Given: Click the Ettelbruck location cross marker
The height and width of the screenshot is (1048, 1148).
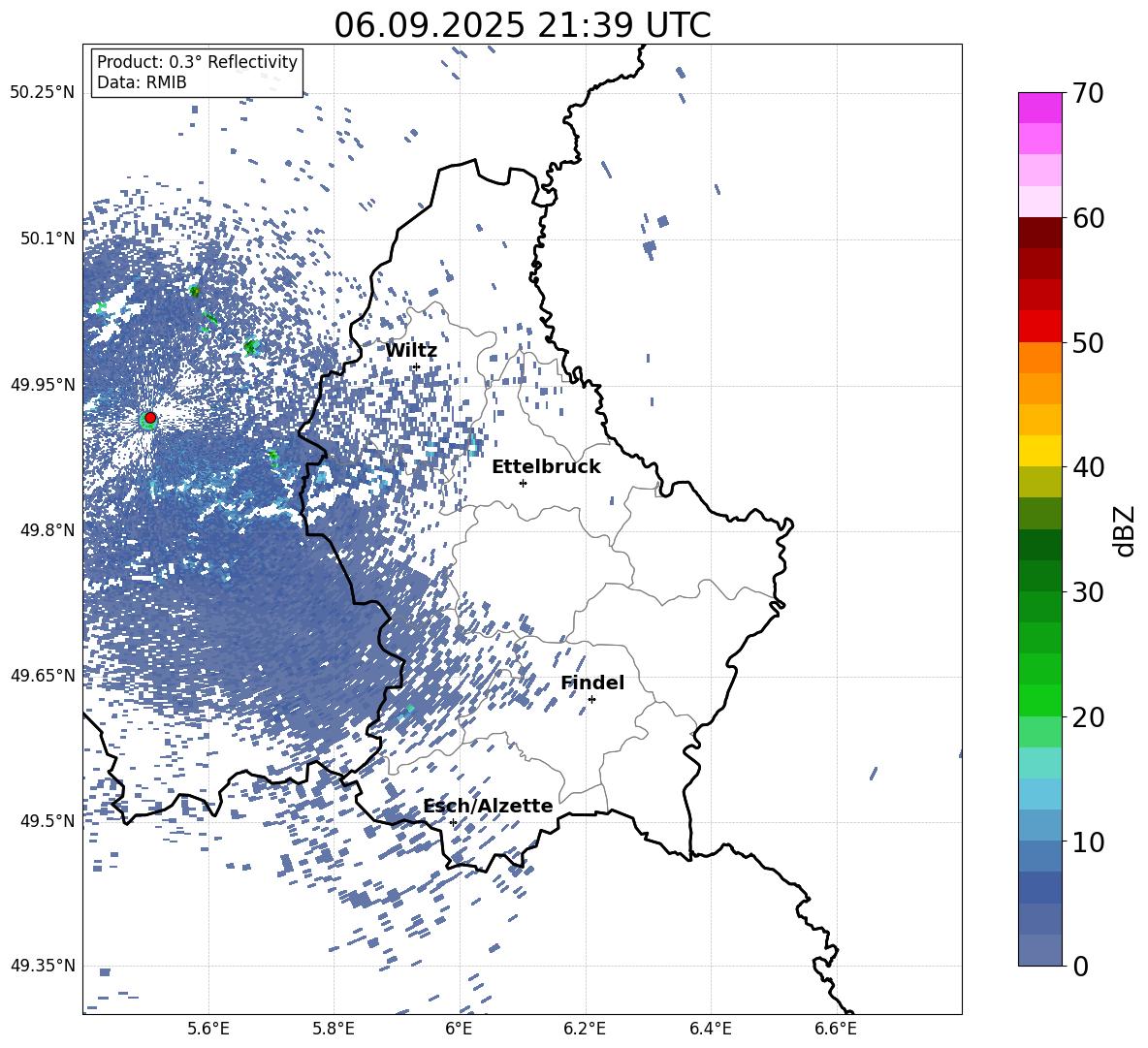Looking at the screenshot, I should click(523, 483).
